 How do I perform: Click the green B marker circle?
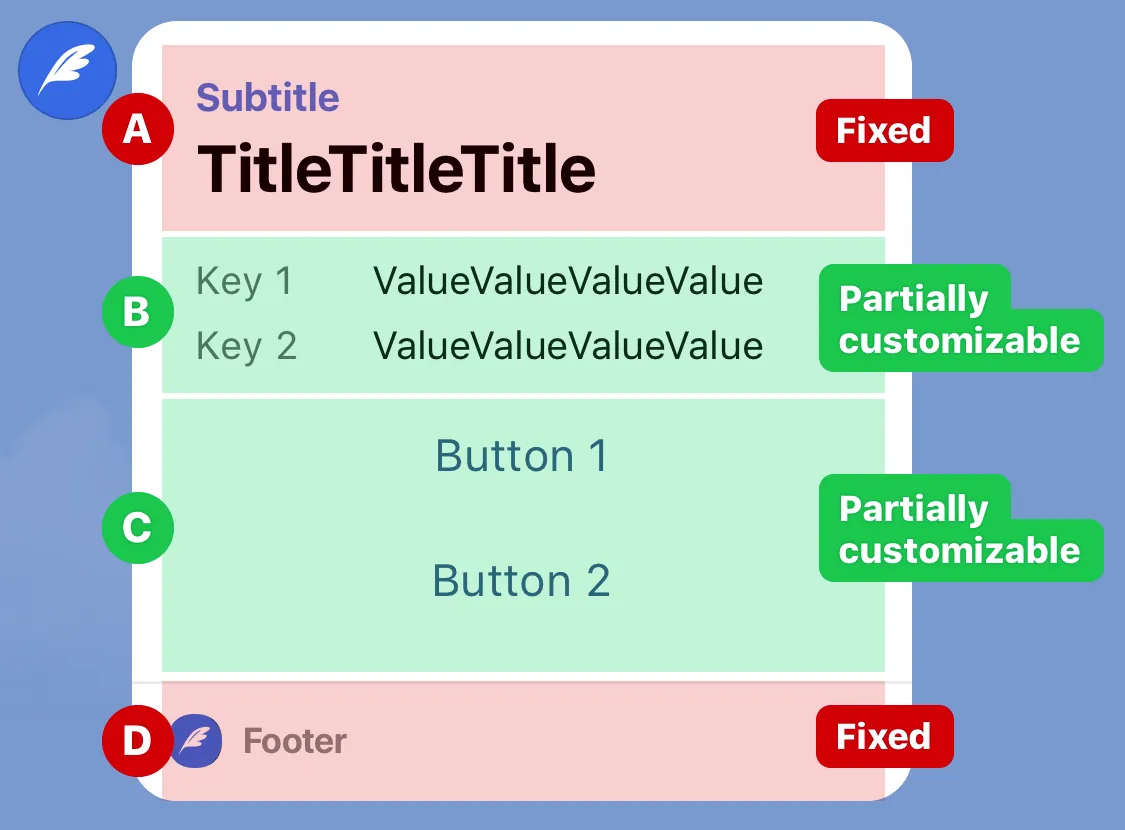(138, 312)
